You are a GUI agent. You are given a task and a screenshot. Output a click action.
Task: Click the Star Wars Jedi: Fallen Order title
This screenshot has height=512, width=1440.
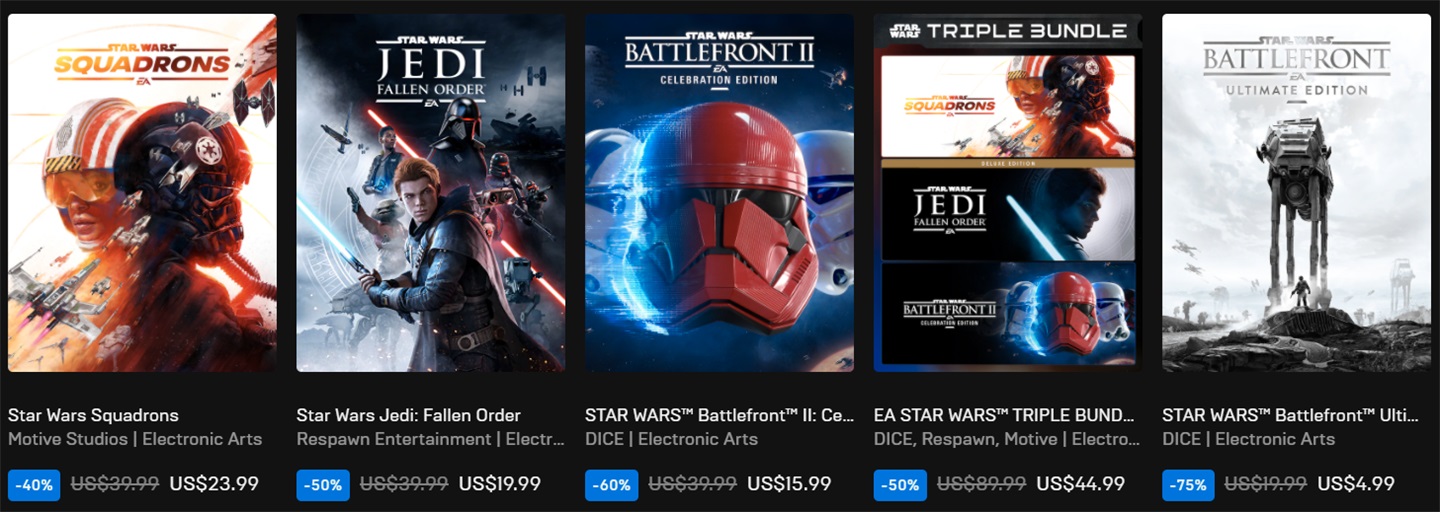point(409,415)
